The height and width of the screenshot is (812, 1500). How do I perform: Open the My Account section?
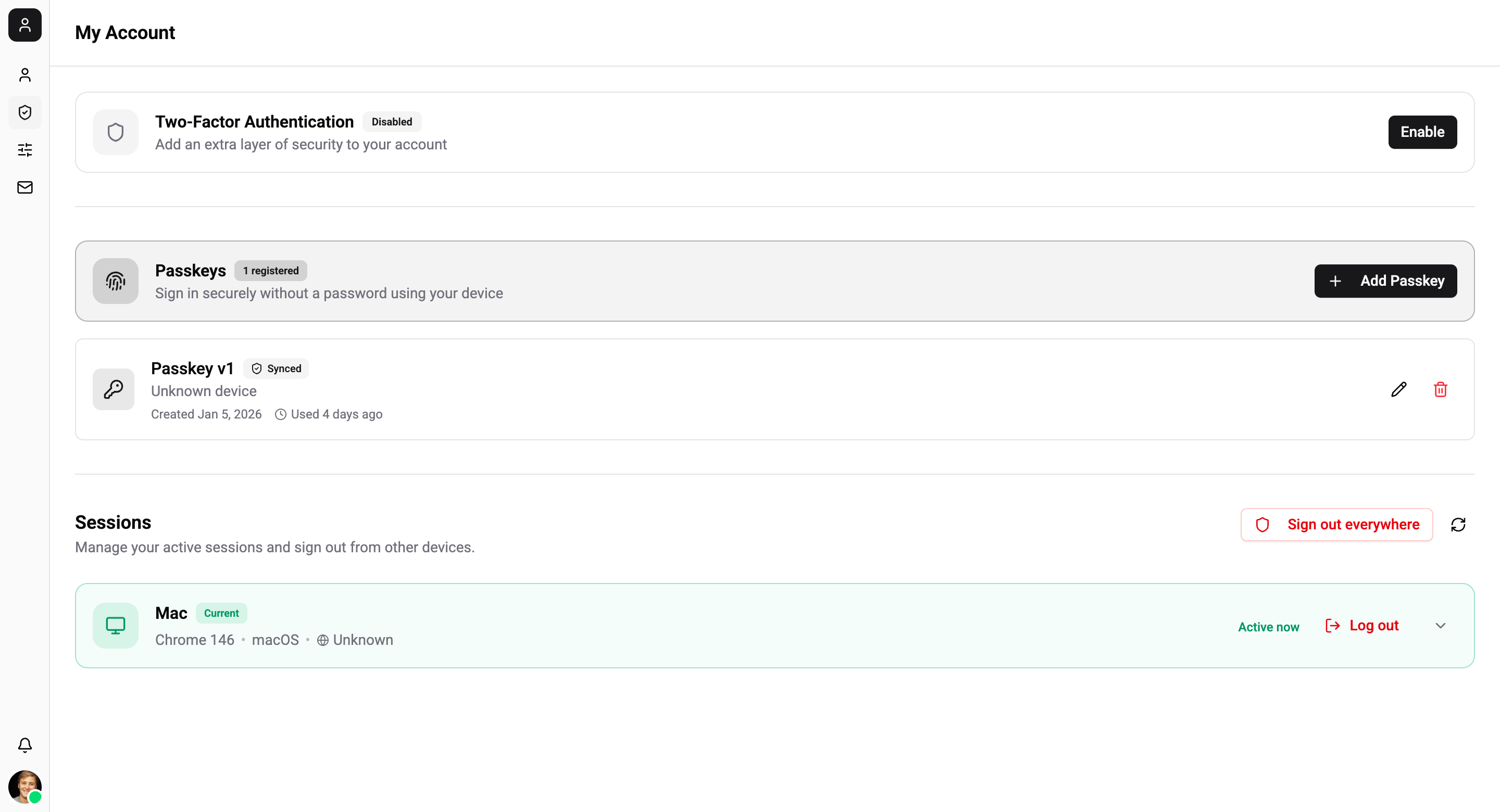pyautogui.click(x=124, y=33)
